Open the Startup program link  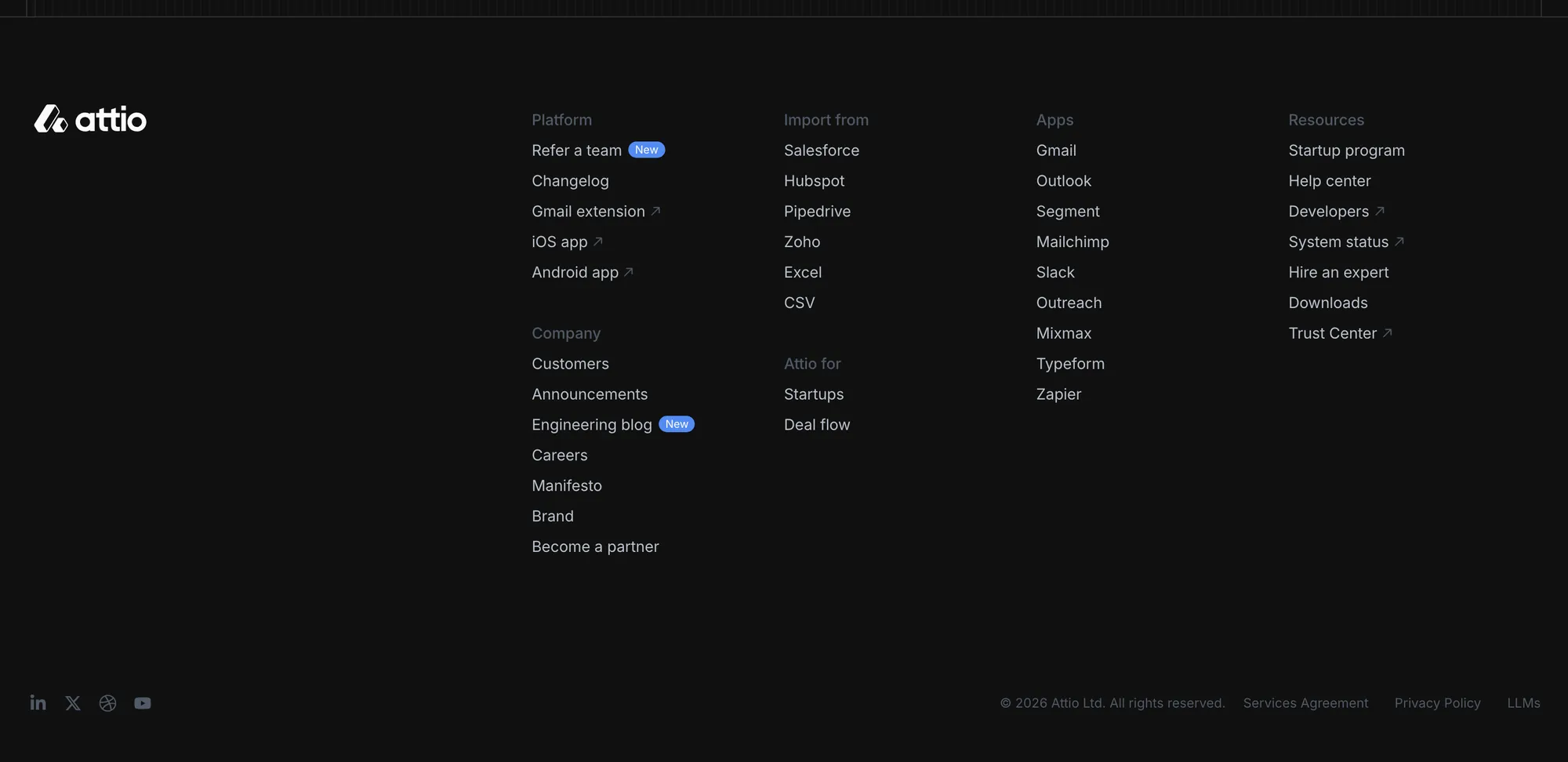[x=1346, y=150]
